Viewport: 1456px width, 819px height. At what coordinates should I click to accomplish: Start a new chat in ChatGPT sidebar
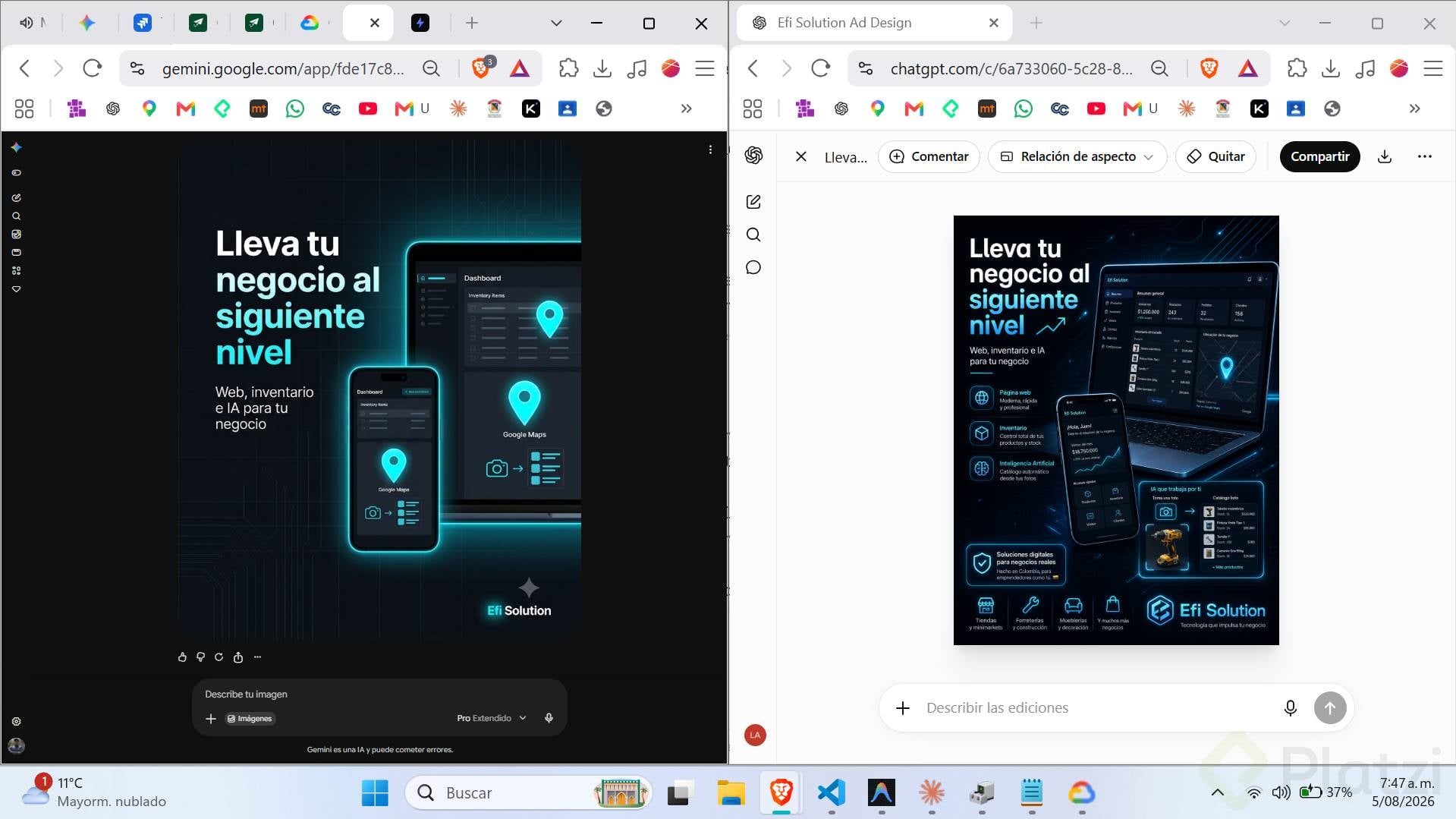tap(753, 202)
